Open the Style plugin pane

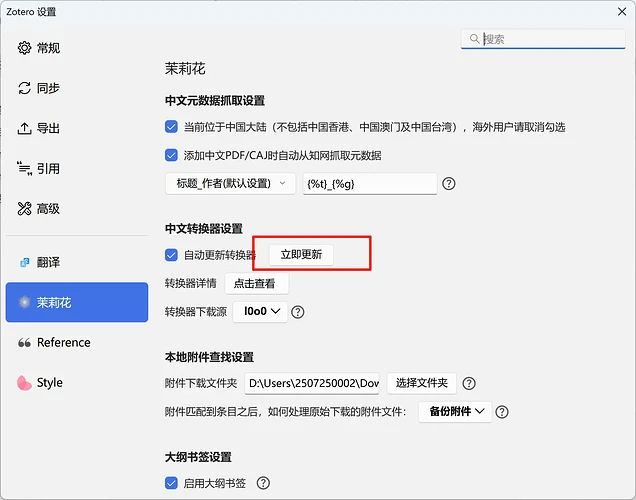coord(77,382)
